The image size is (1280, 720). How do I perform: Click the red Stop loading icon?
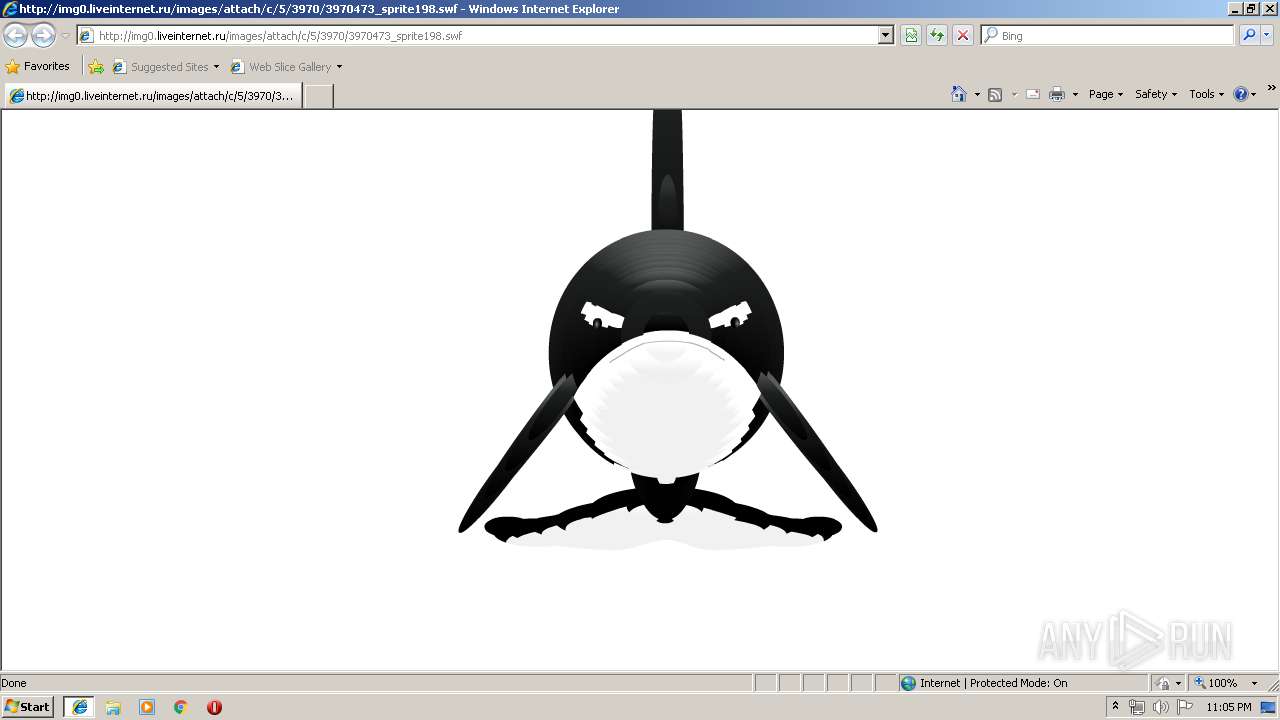pos(963,35)
